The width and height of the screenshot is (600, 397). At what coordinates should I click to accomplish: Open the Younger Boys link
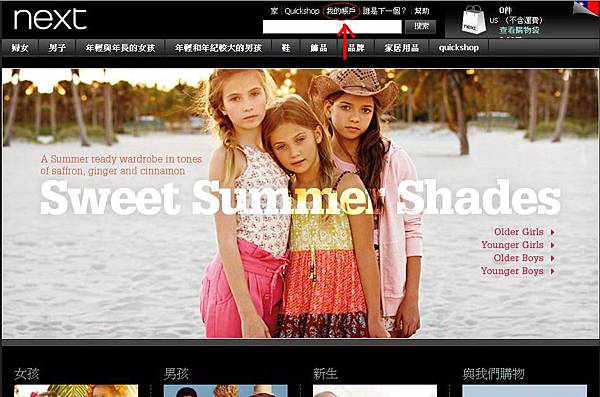pyautogui.click(x=512, y=271)
